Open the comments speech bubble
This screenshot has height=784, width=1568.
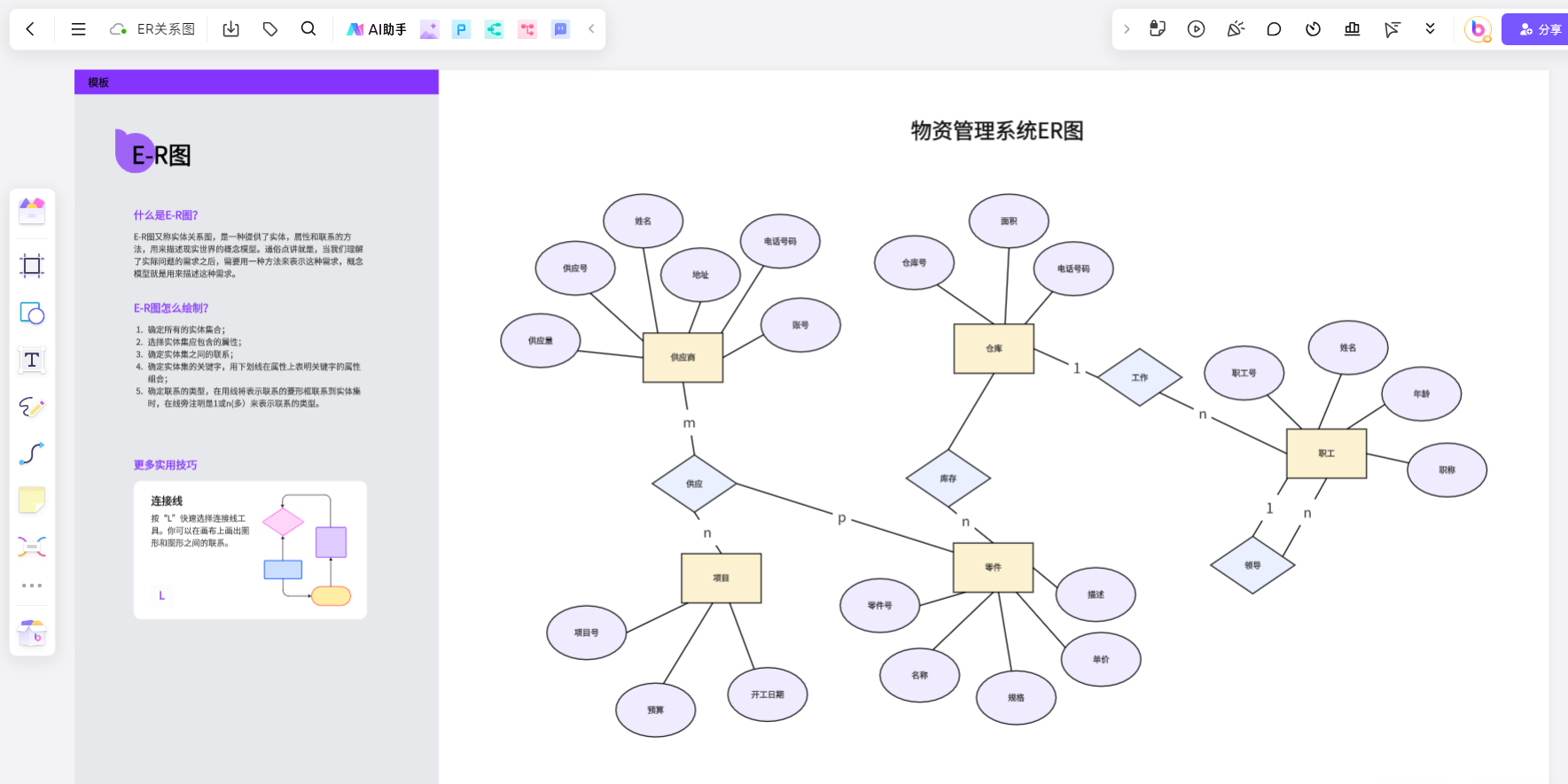1275,29
